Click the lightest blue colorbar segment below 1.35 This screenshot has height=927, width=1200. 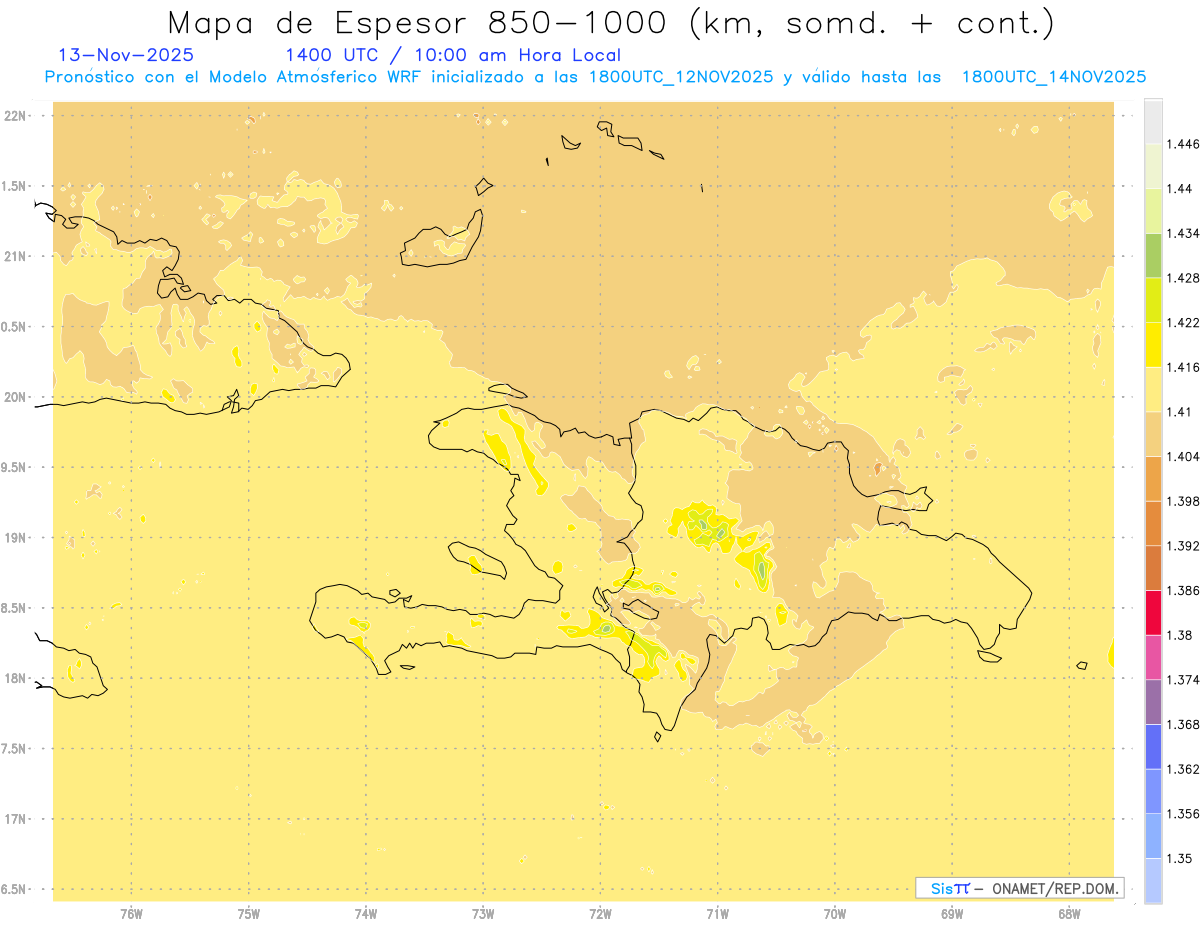coord(1153,880)
